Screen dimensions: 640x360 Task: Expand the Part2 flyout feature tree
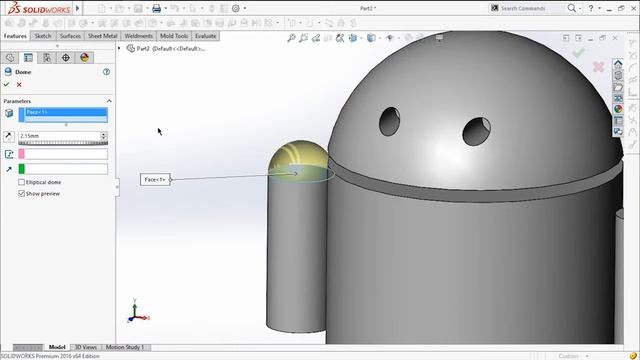[119, 48]
